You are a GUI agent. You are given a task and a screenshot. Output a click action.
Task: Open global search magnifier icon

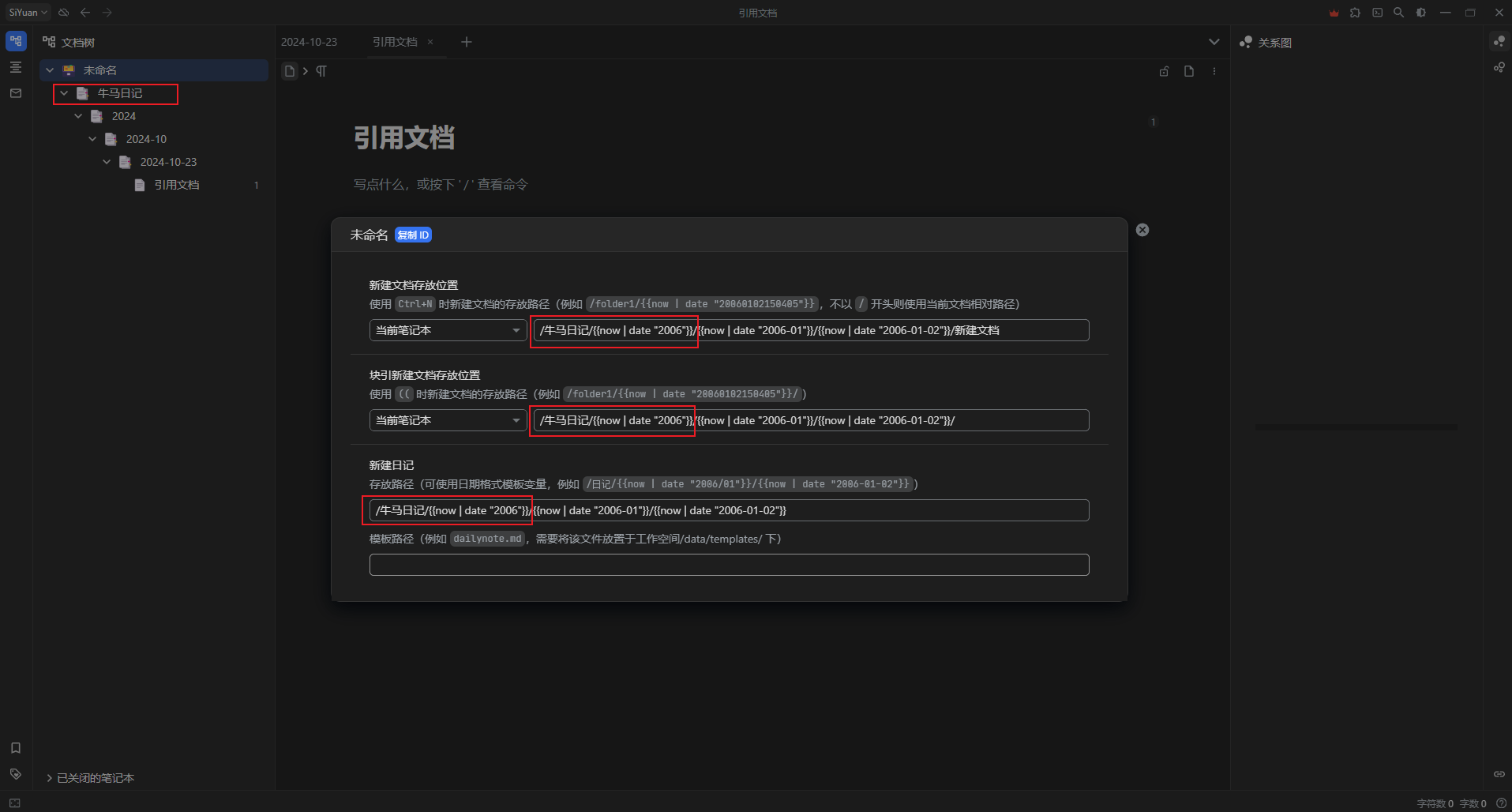point(1399,13)
